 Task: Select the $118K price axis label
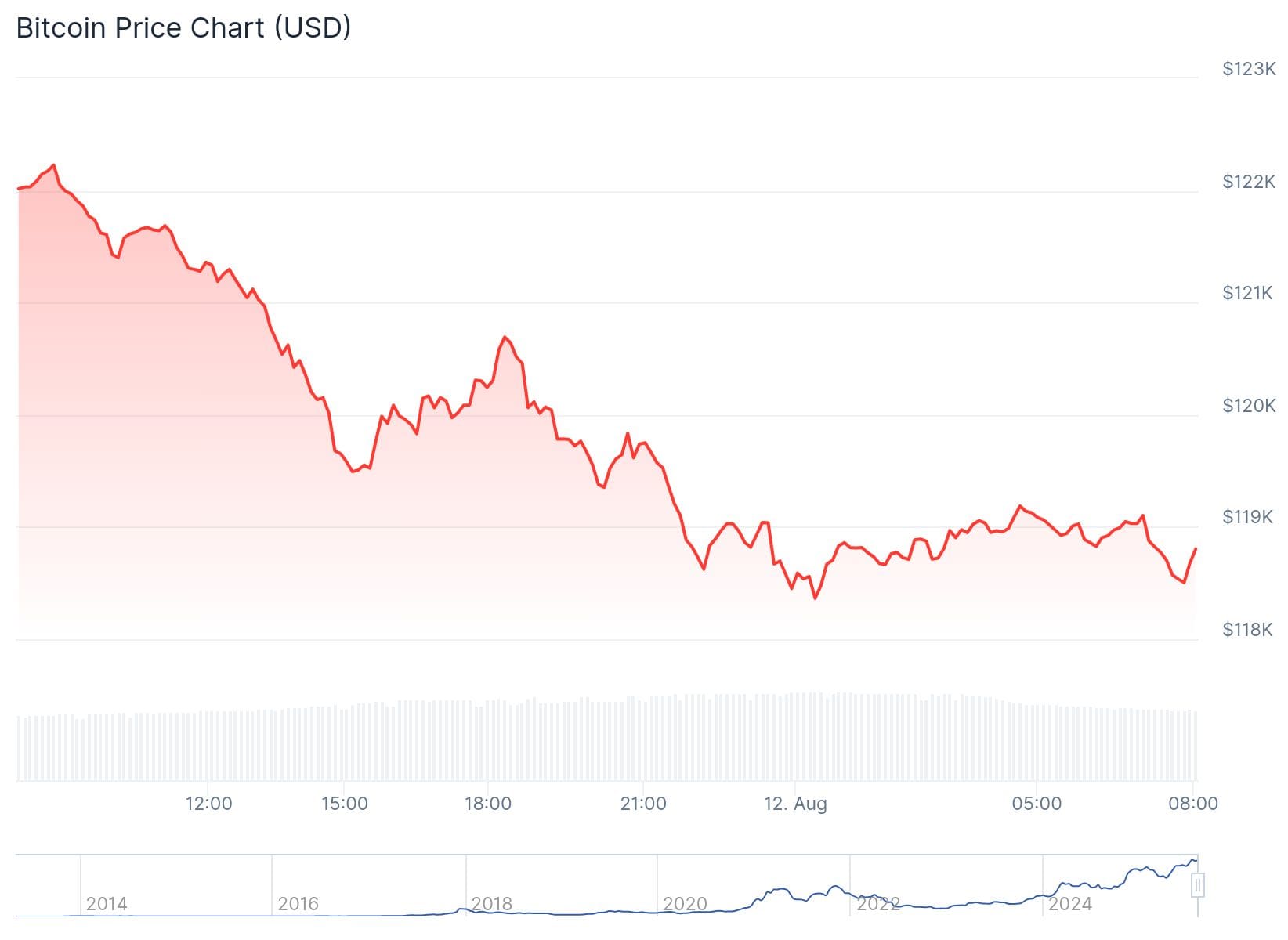[1247, 630]
